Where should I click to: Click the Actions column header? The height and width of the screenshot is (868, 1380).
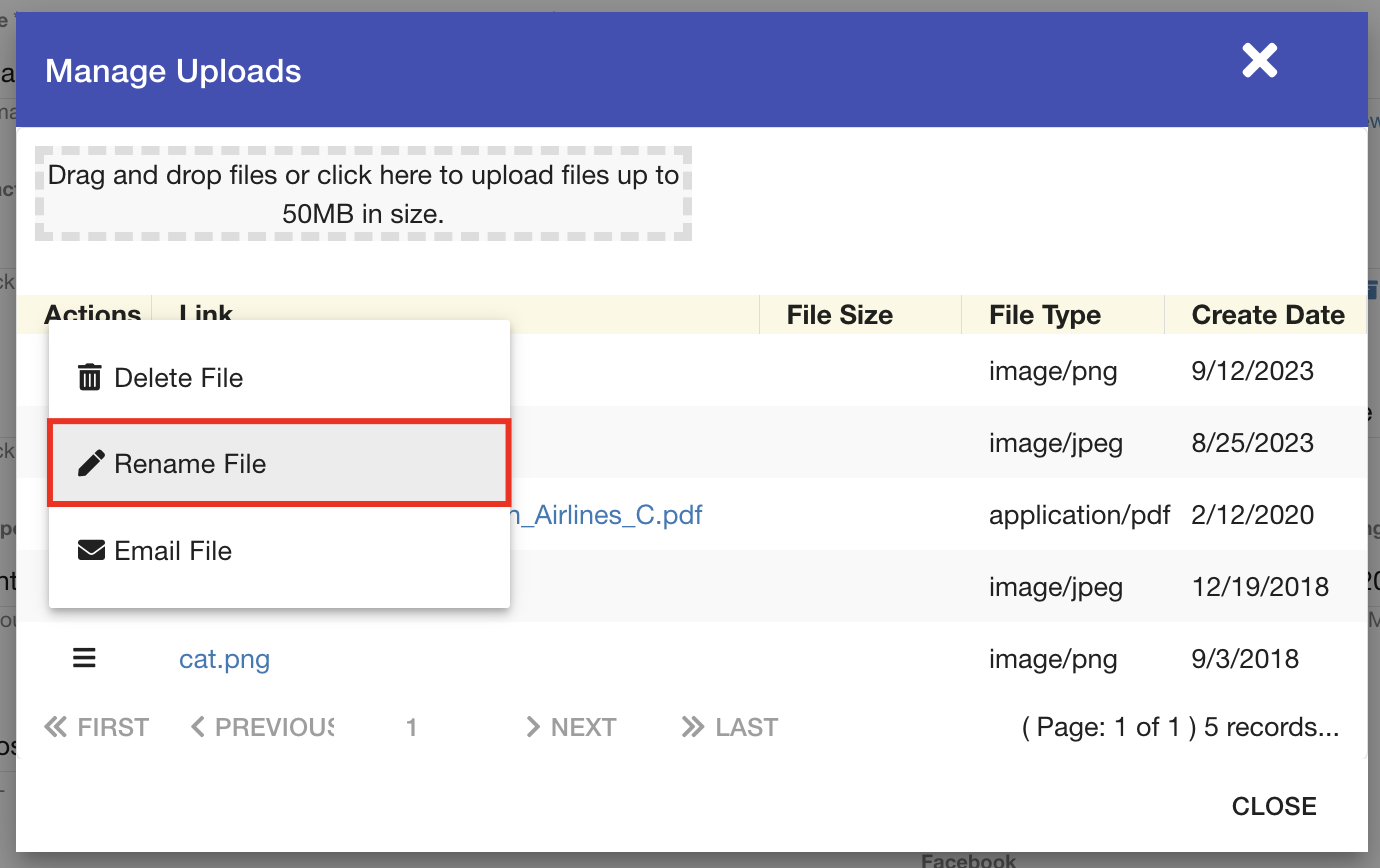pos(92,312)
